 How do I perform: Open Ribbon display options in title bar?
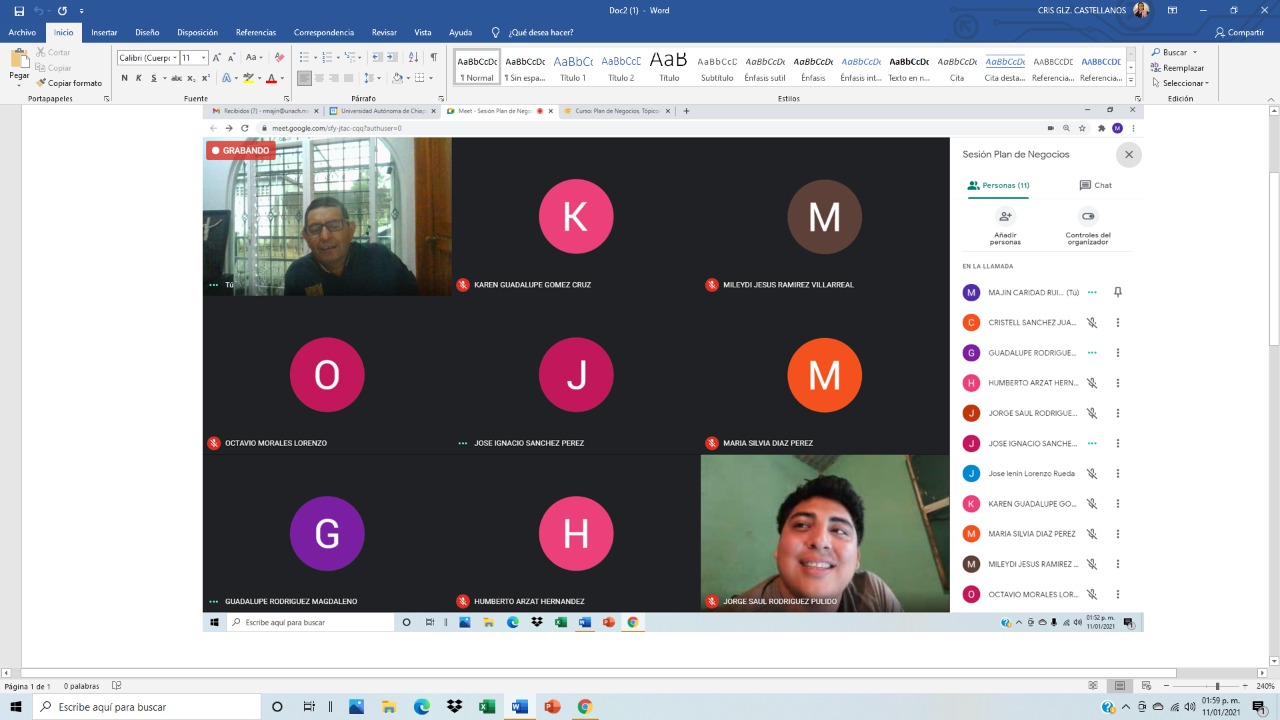(x=1172, y=11)
